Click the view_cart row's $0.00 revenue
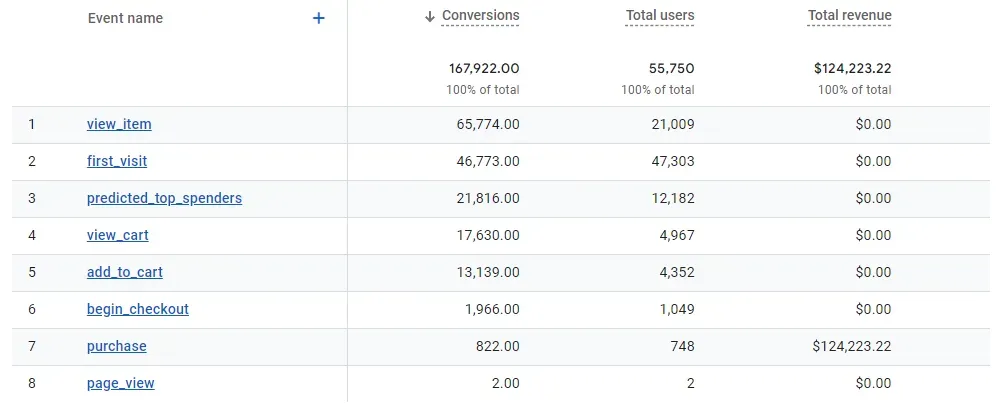Image resolution: width=1008 pixels, height=412 pixels. coord(873,235)
